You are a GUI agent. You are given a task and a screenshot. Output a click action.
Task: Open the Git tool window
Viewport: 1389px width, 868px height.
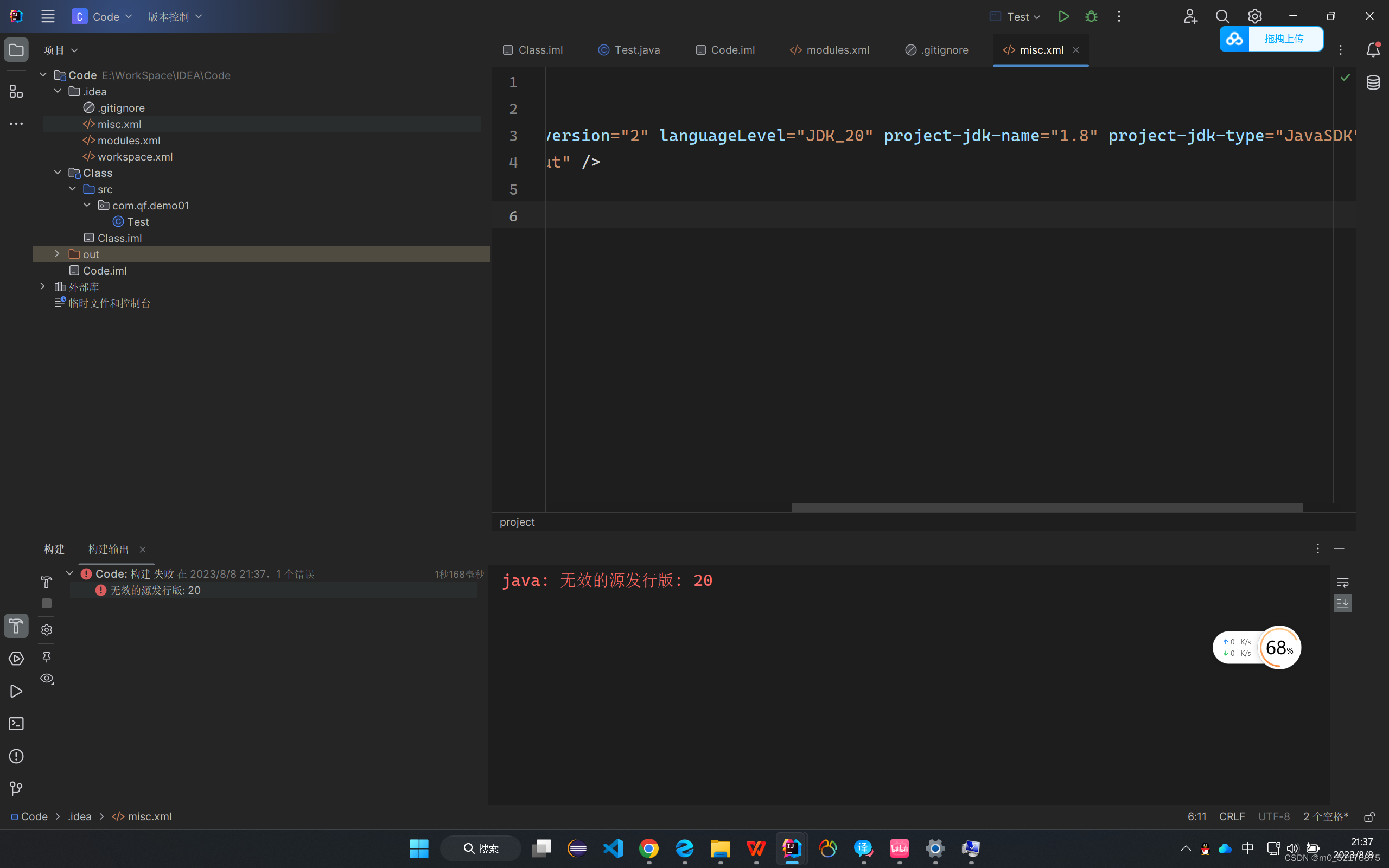pyautogui.click(x=16, y=789)
